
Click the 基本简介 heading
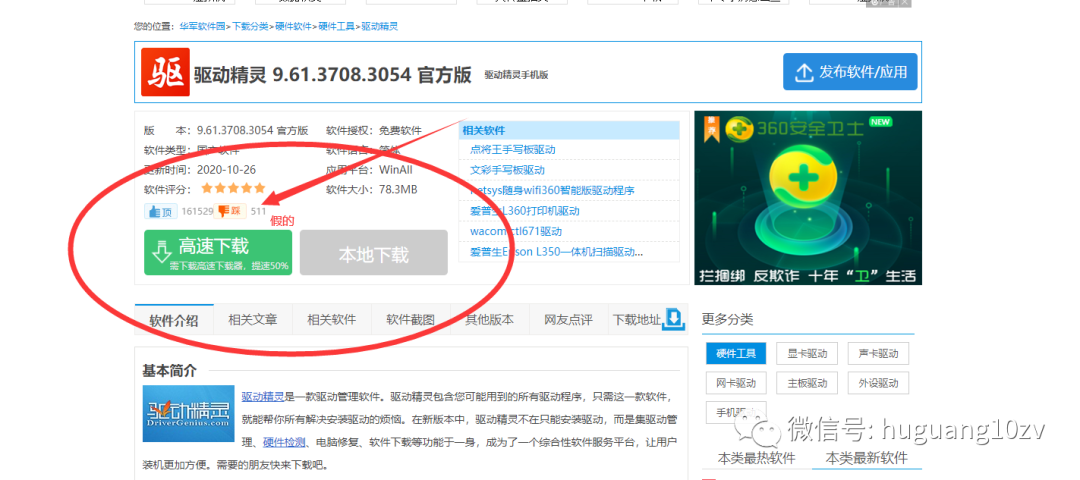pos(169,371)
